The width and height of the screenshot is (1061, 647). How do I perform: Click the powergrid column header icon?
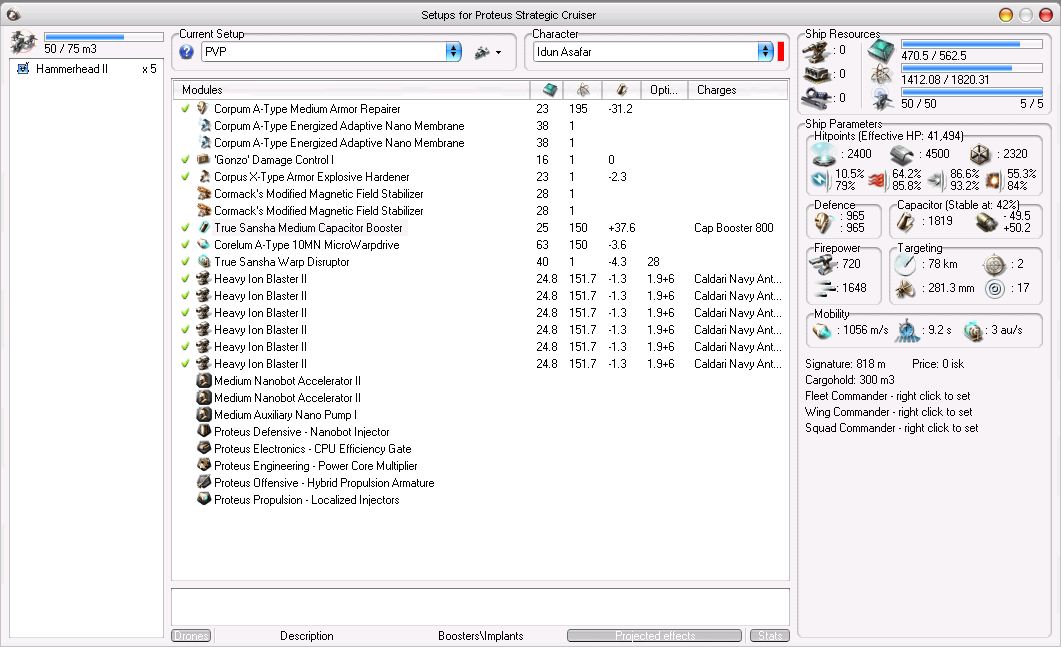coord(582,90)
